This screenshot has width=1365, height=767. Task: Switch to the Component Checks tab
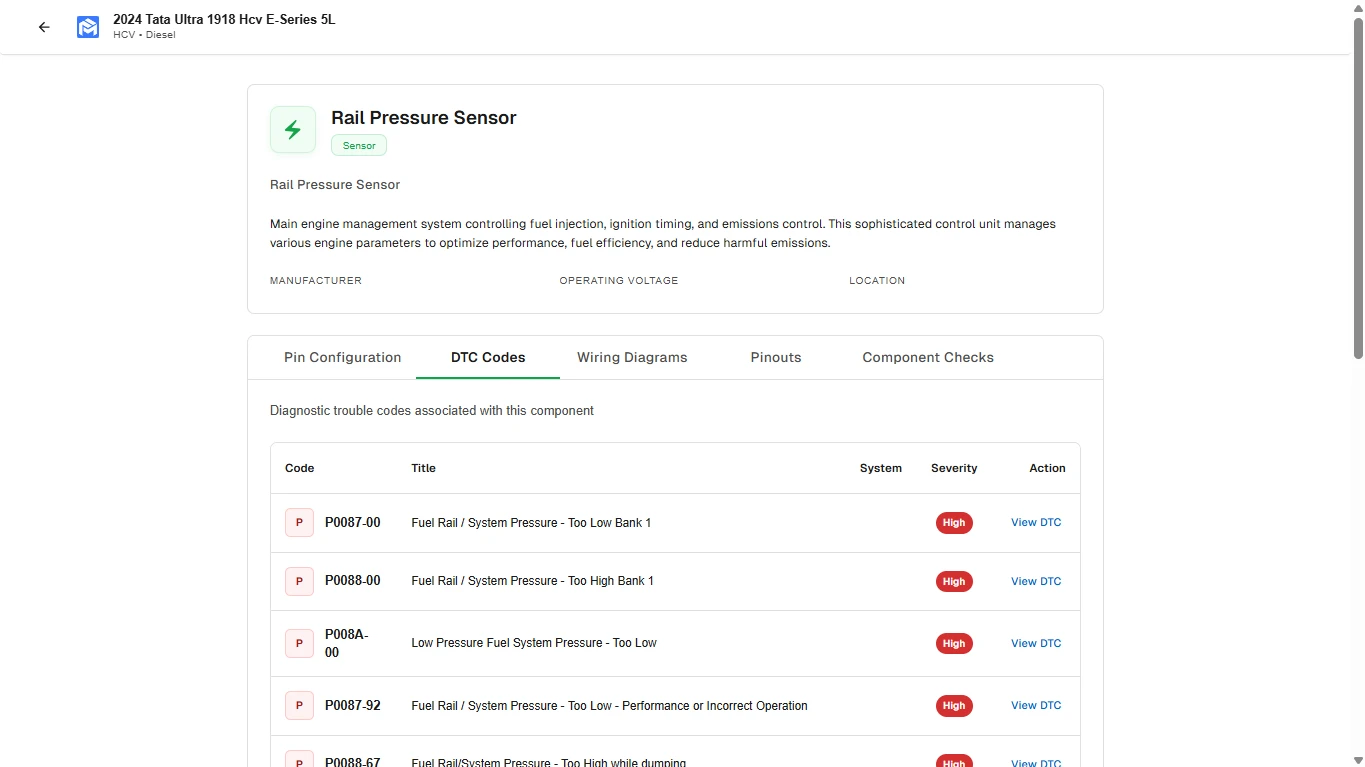[928, 357]
